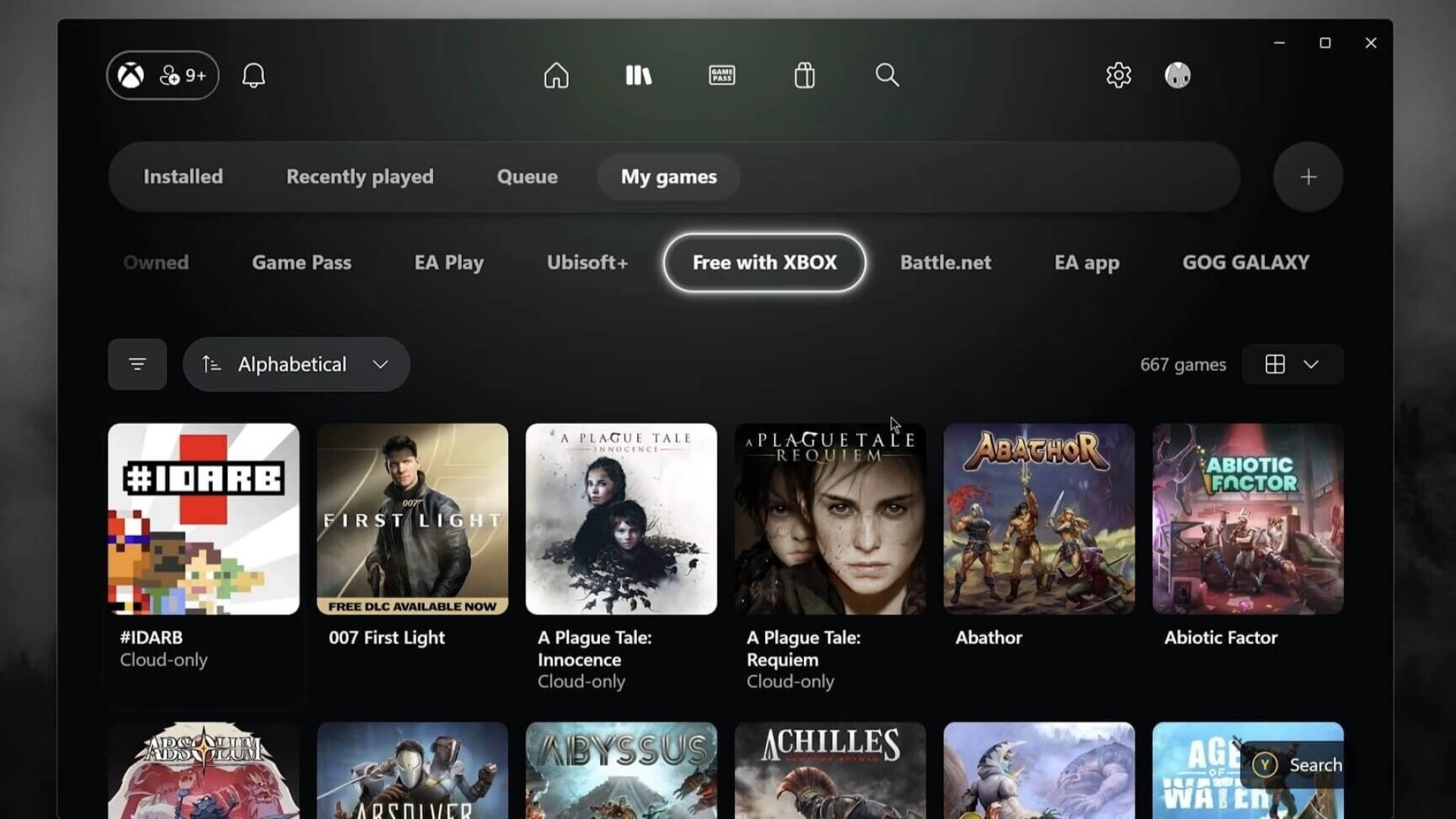Image resolution: width=1456 pixels, height=819 pixels.
Task: Open Settings gear icon
Action: pyautogui.click(x=1119, y=75)
